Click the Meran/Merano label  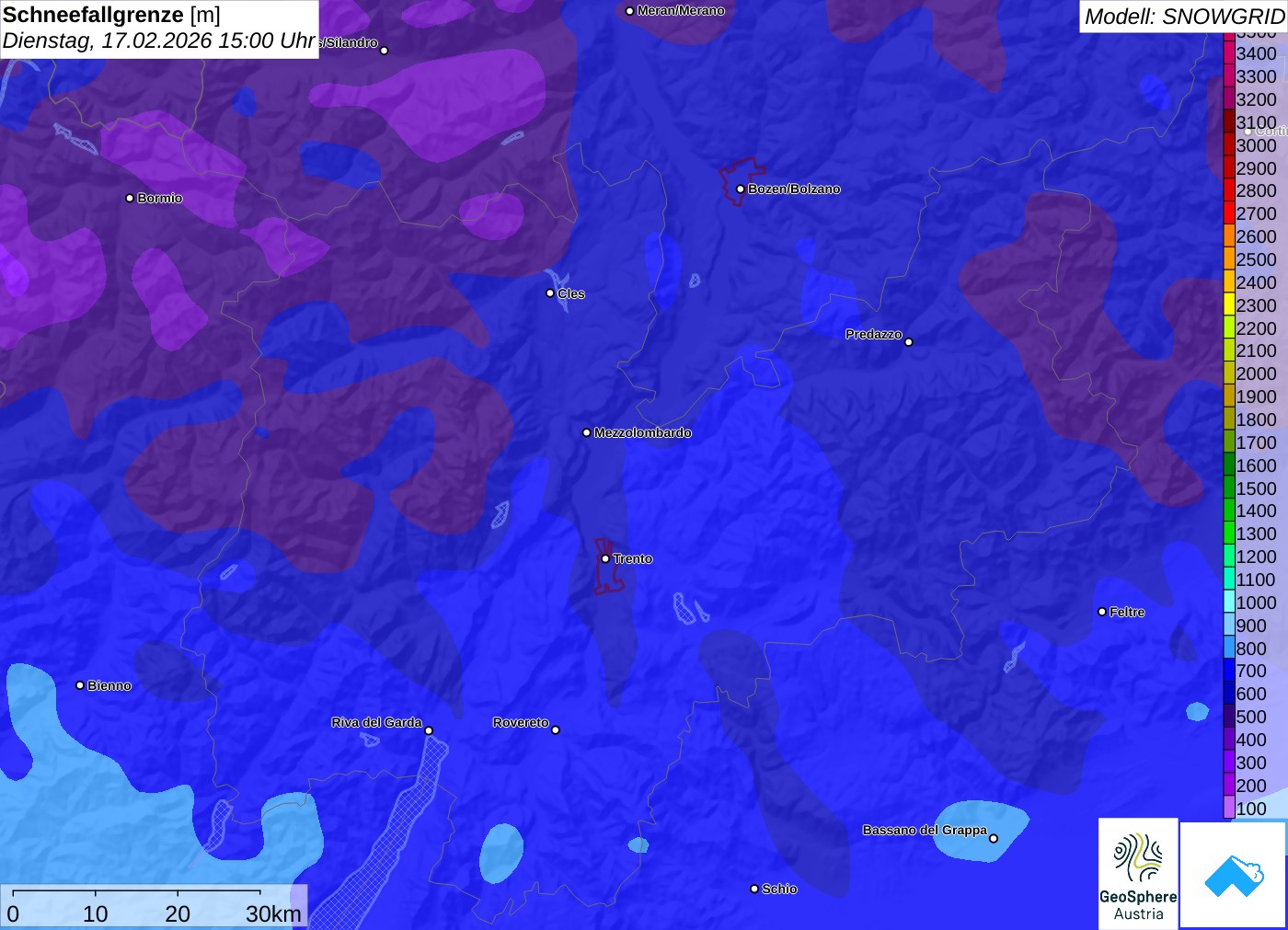tap(681, 11)
